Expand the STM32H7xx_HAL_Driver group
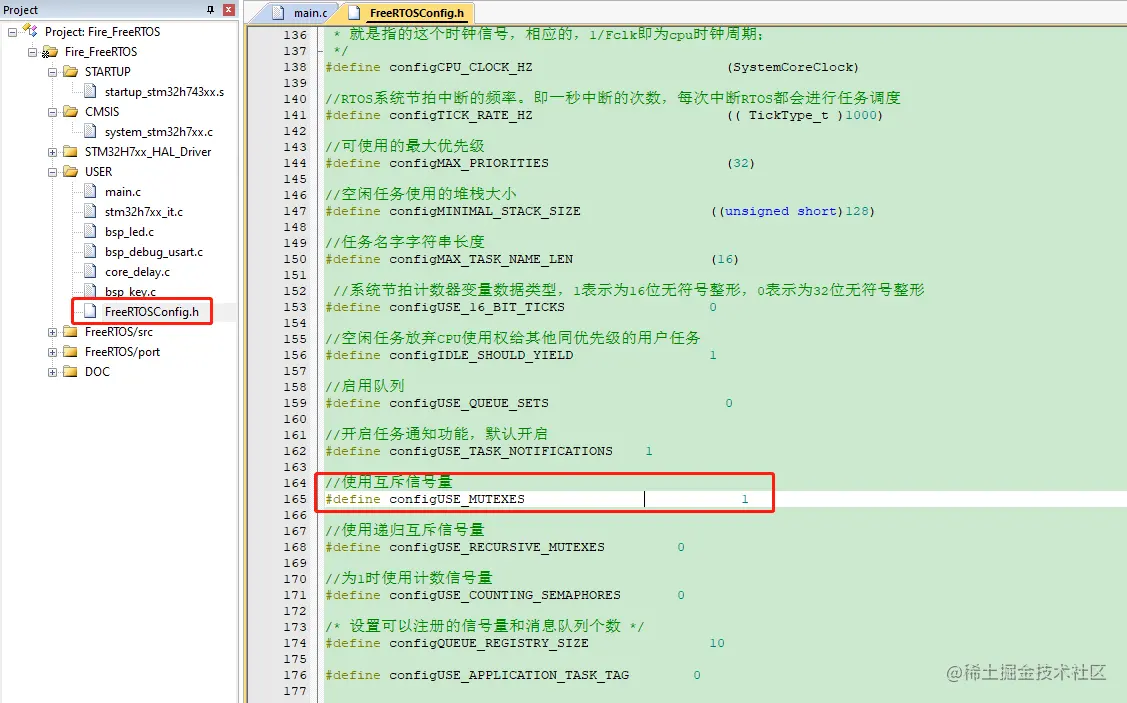The height and width of the screenshot is (703, 1127). pos(52,152)
